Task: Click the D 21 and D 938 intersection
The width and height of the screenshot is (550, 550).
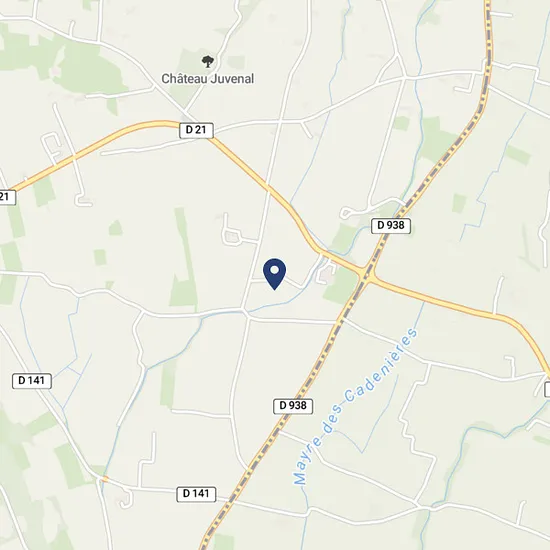Action: pos(367,274)
